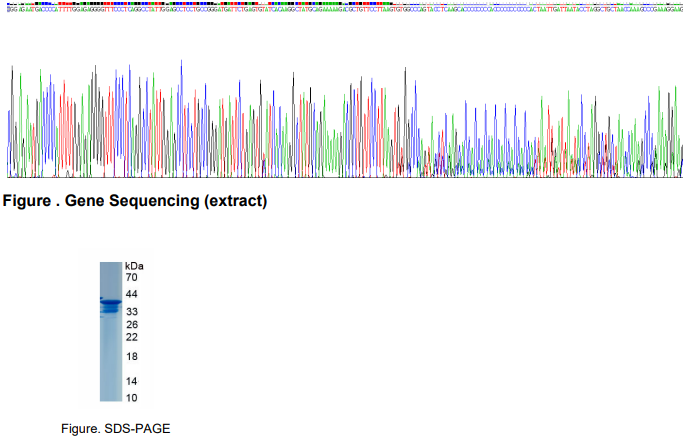Click the 33 kDa marker label
Screen dimensions: 694x443
click(x=130, y=312)
